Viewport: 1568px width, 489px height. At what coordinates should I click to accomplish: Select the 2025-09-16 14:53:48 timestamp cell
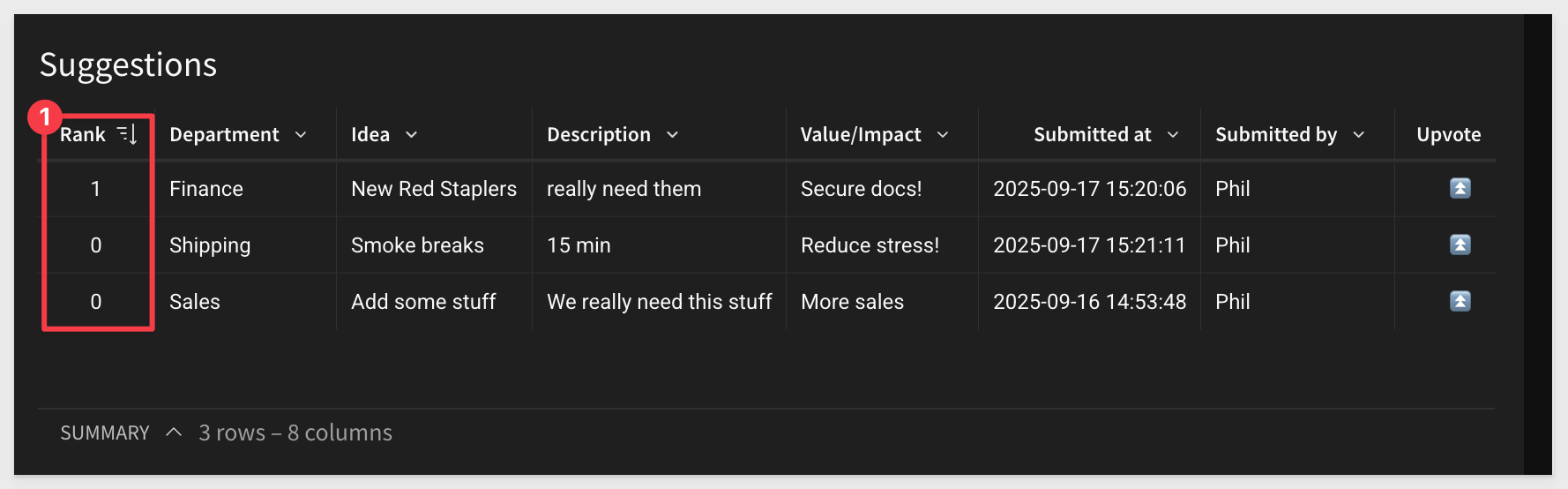point(1089,302)
